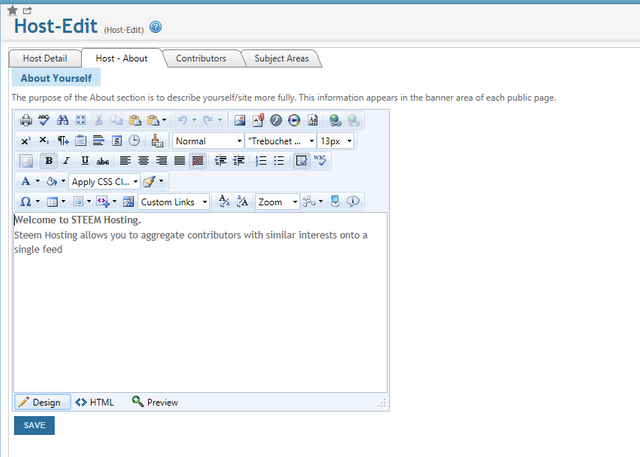Open the font foreground color picker
Image resolution: width=640 pixels, height=457 pixels.
[x=25, y=181]
